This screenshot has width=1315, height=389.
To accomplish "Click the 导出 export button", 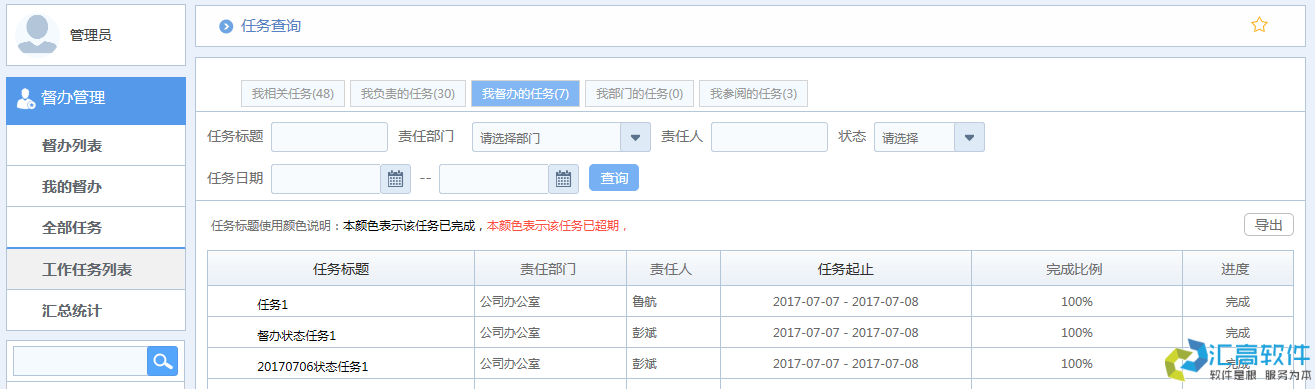I will click(1268, 225).
